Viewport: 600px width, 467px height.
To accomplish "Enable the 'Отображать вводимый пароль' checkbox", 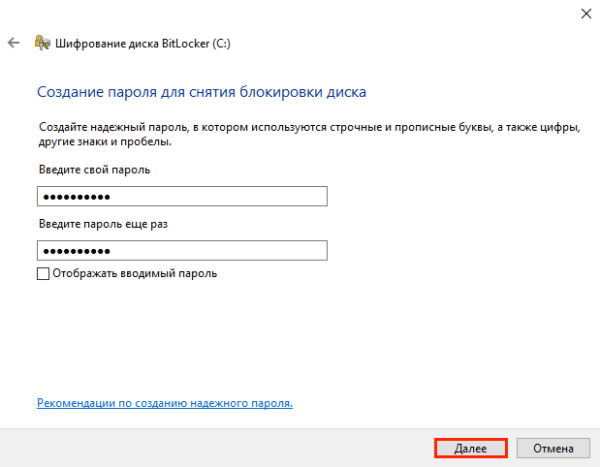I will [43, 273].
